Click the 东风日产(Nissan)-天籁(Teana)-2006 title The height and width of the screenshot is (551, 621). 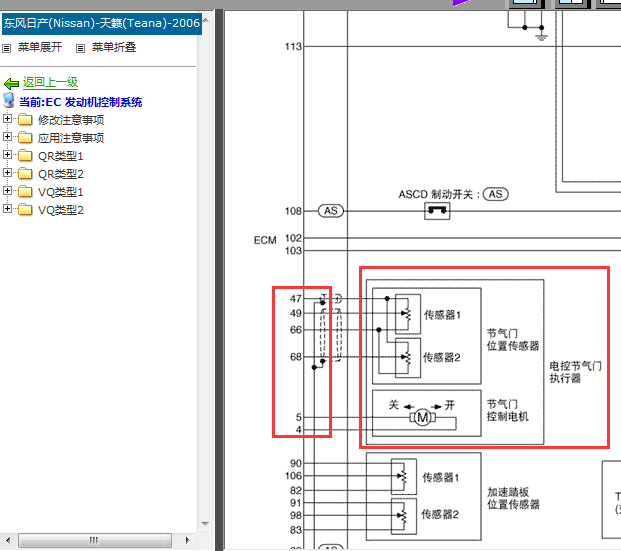coord(102,23)
